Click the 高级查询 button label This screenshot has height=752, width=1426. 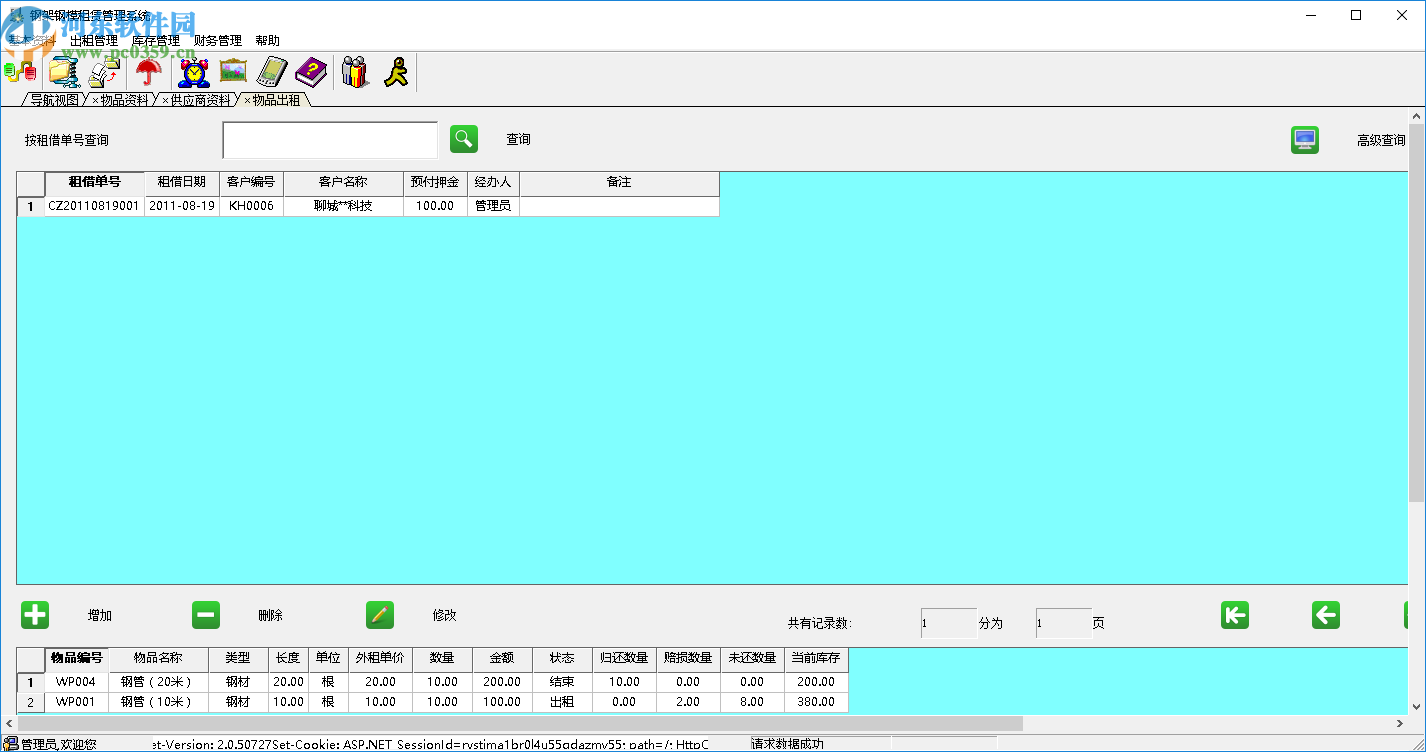[1381, 141]
